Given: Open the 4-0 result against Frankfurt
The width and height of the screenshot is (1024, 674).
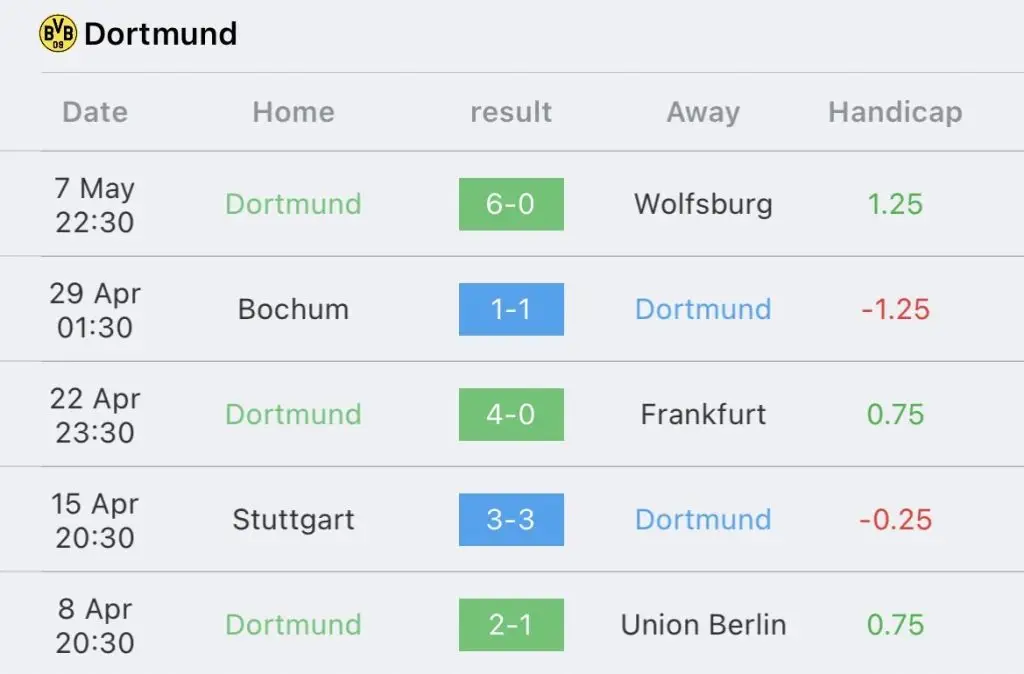Looking at the screenshot, I should pyautogui.click(x=511, y=415).
